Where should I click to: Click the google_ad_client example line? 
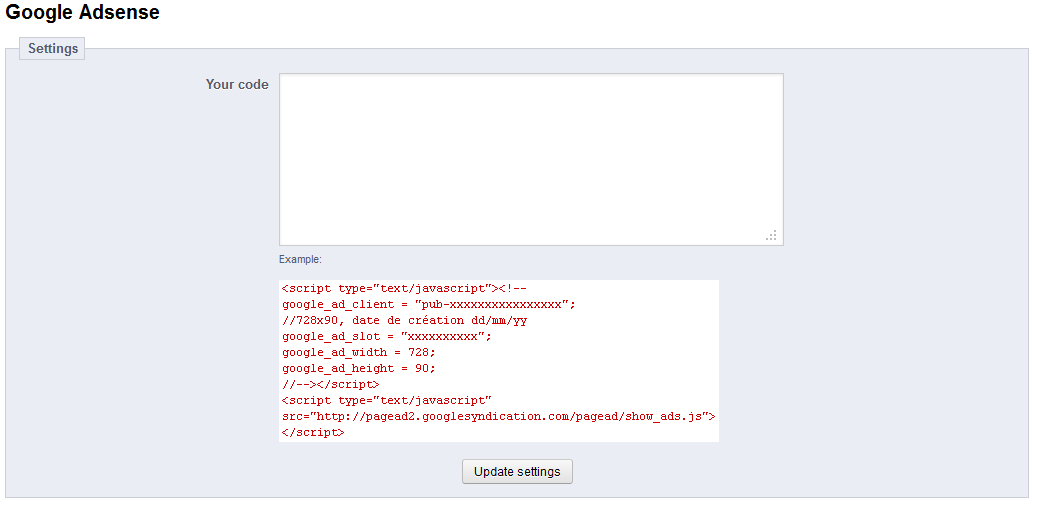coord(429,304)
